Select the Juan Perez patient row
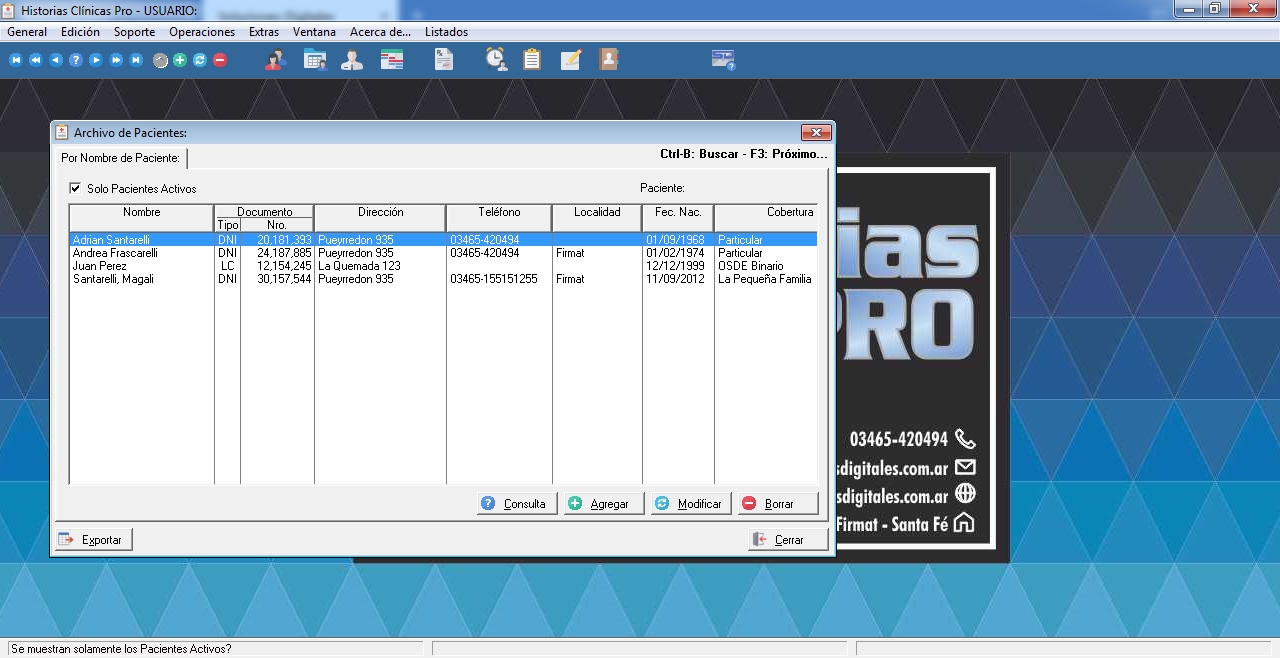This screenshot has height=658, width=1280. tap(100, 266)
